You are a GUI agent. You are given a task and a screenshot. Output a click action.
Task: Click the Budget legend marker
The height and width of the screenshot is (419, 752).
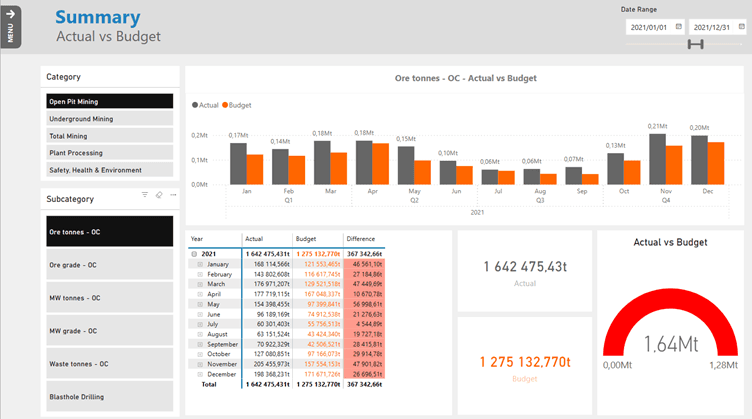click(225, 105)
